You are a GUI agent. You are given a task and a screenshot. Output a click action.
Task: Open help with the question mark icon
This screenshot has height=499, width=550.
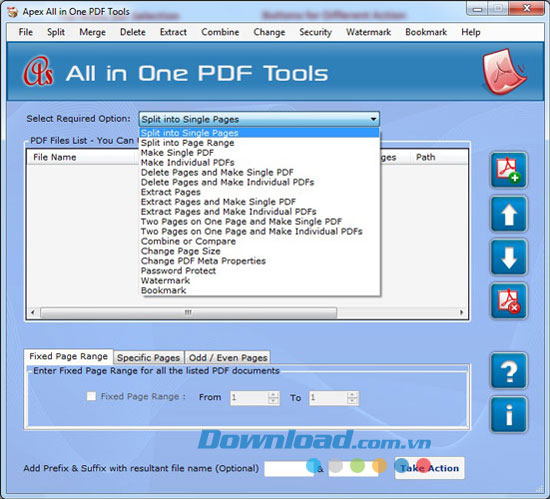508,371
